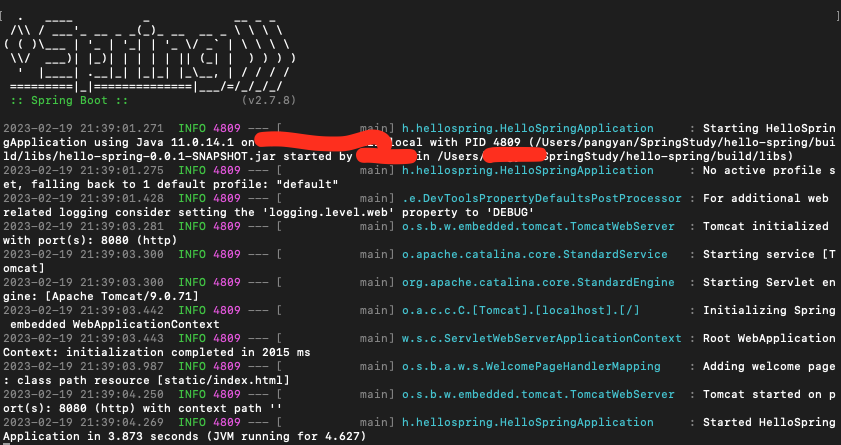Click HelloSpringApplication logger on the 21:39:01.275 line
Screen dimensions: 841x445
pyautogui.click(x=528, y=170)
